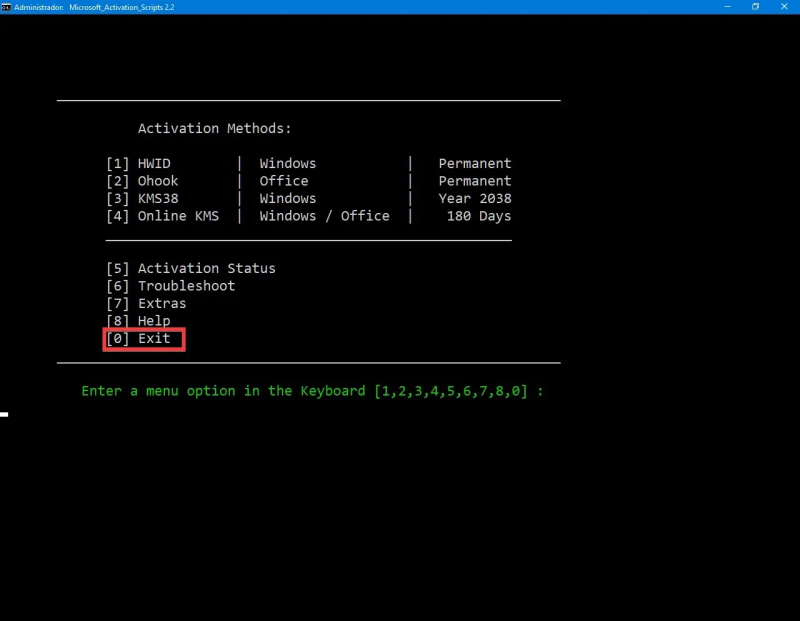The height and width of the screenshot is (621, 800).
Task: Click 'Office' in the Ohook row
Action: [x=284, y=181]
